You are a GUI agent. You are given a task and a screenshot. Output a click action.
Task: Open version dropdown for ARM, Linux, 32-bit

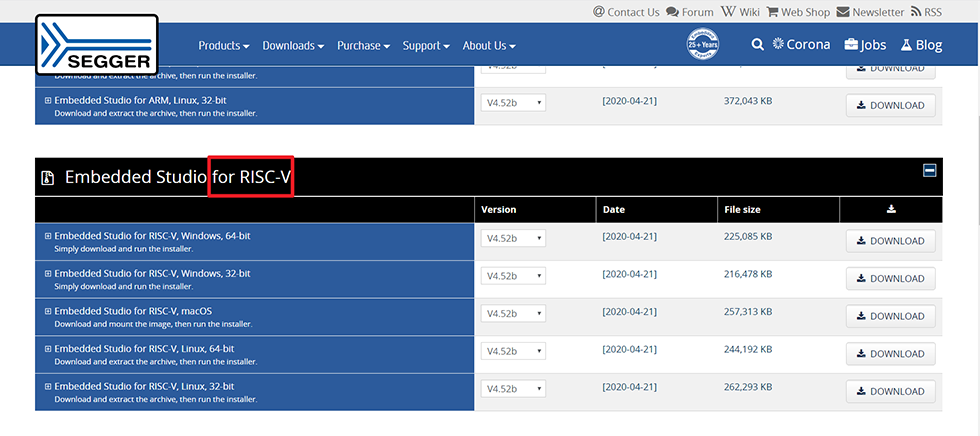tap(513, 102)
